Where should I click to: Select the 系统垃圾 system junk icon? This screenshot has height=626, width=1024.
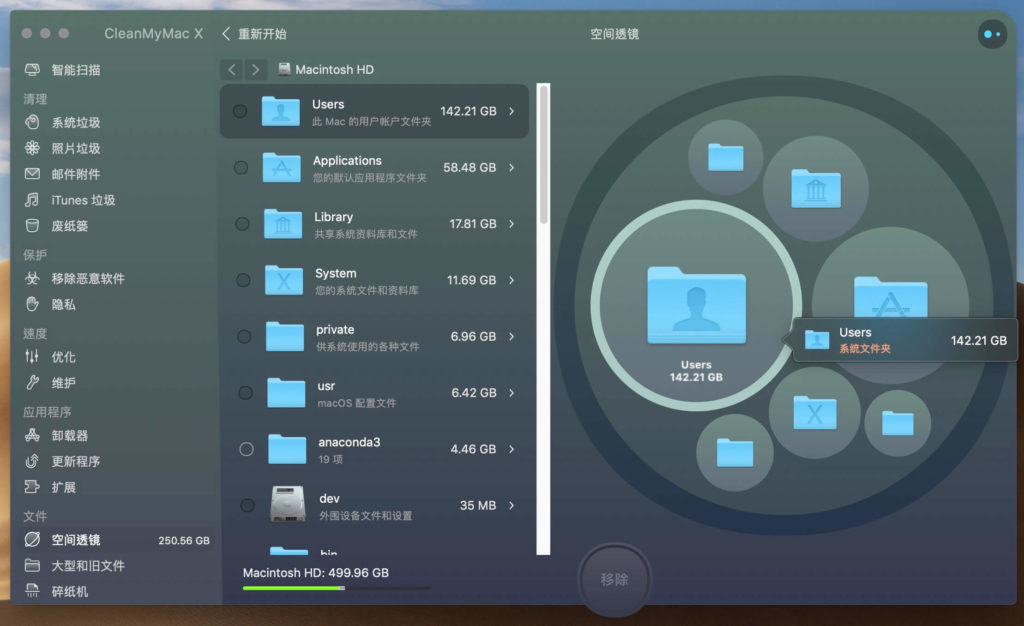[32, 122]
